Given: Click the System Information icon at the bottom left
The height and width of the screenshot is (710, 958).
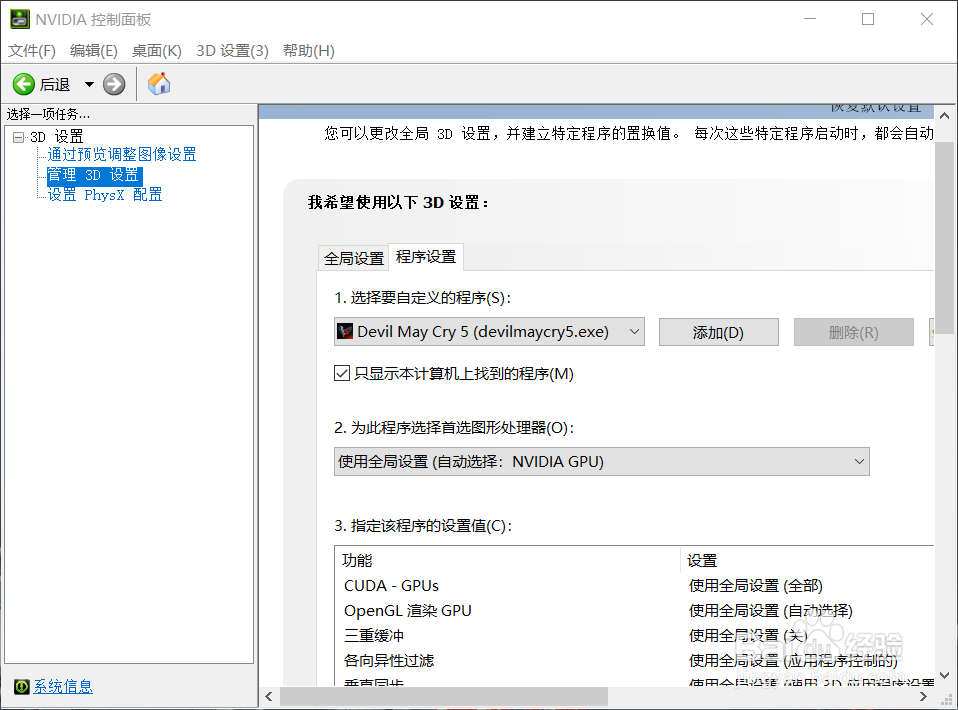Looking at the screenshot, I should tap(21, 687).
